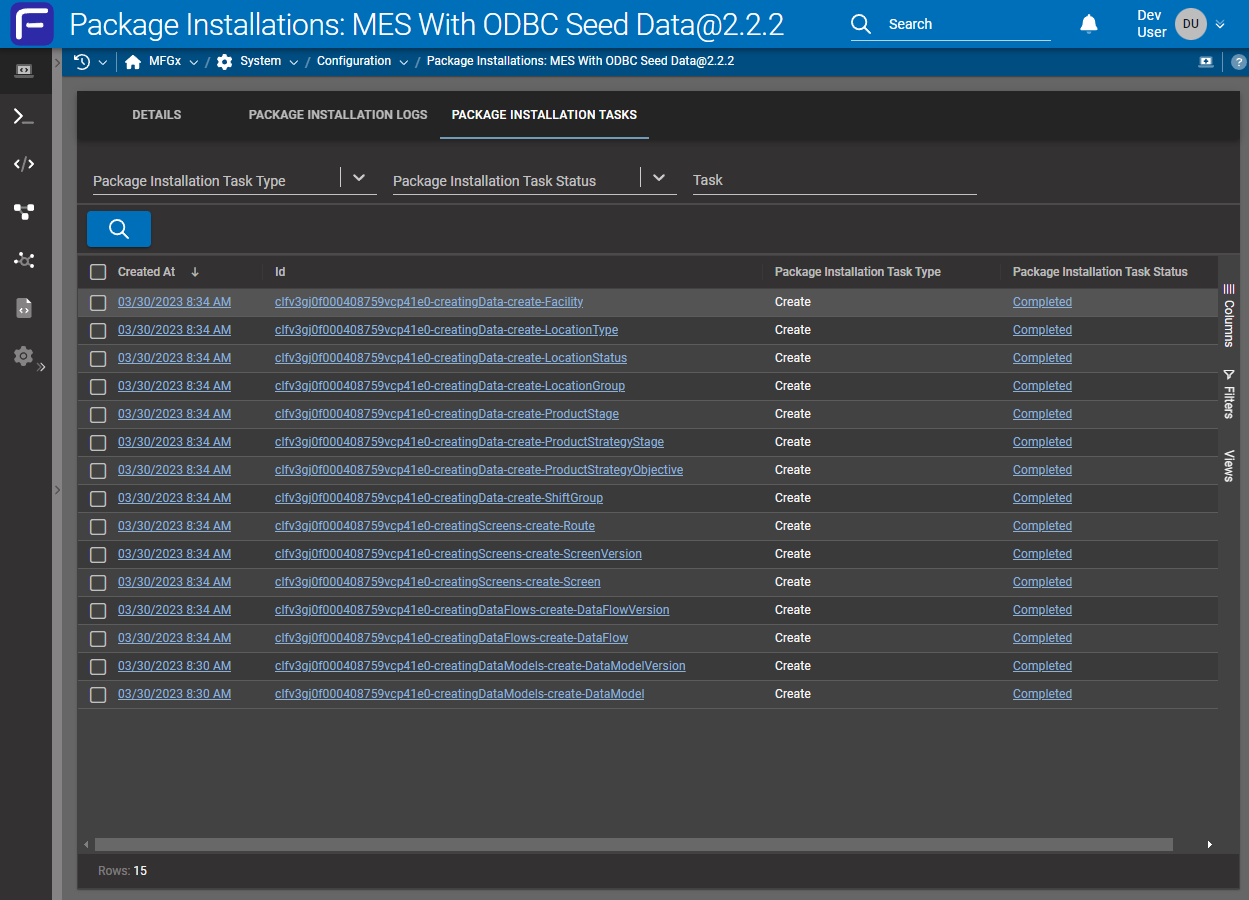Switch to the Package Installation Logs tab
The image size is (1249, 900).
(x=338, y=115)
